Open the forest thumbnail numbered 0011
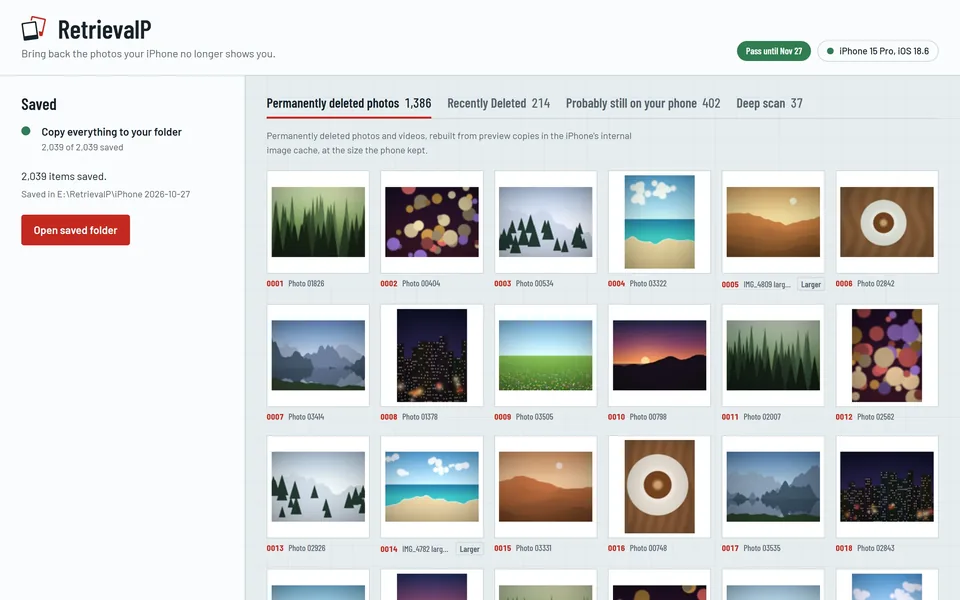The height and width of the screenshot is (600, 960). (x=773, y=355)
